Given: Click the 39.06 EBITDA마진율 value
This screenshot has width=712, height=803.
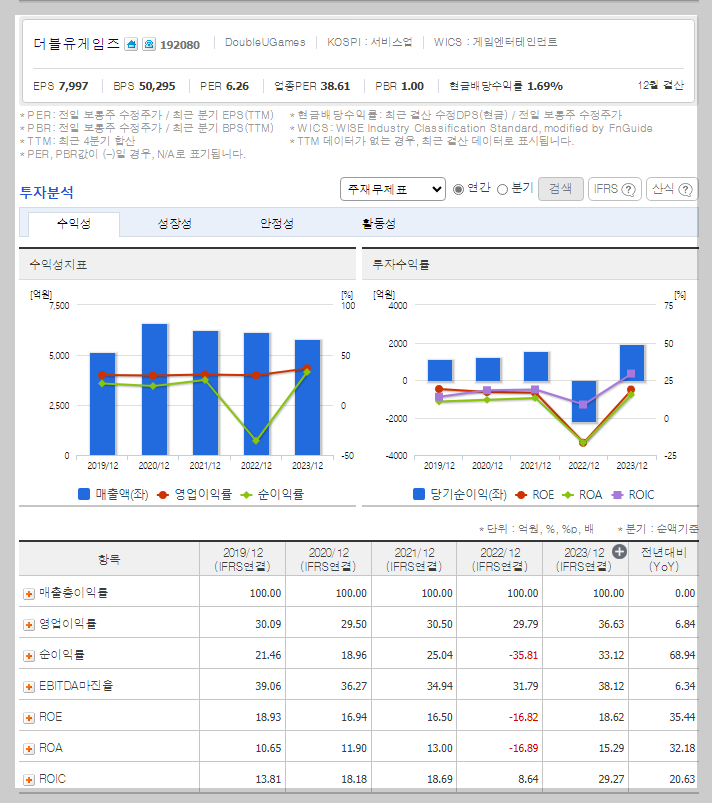Looking at the screenshot, I should tap(268, 686).
